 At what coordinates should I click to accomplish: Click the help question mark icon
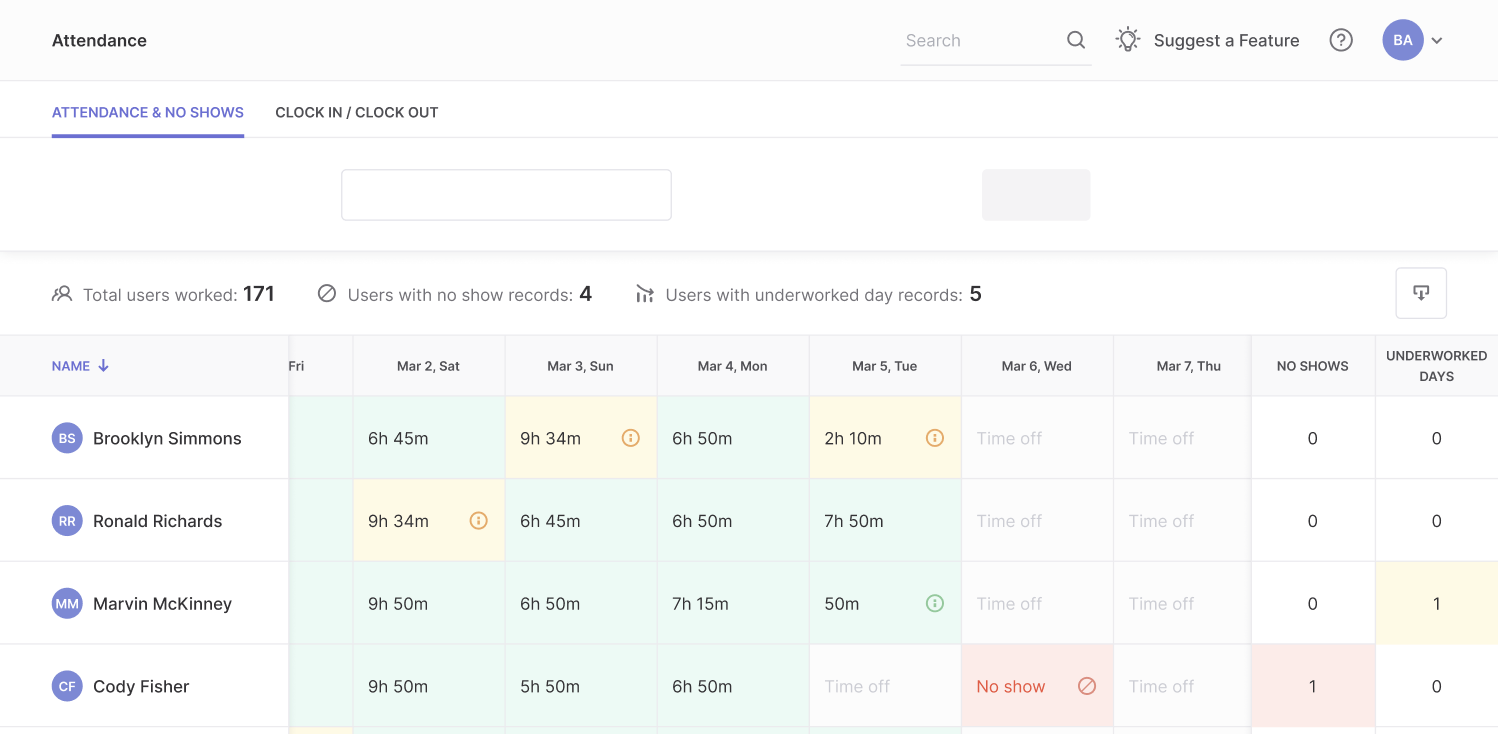coord(1341,39)
